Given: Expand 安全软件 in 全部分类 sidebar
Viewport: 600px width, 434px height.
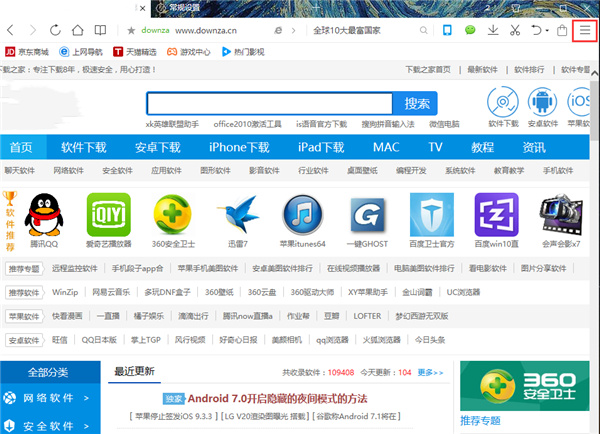Looking at the screenshot, I should click(50, 425).
